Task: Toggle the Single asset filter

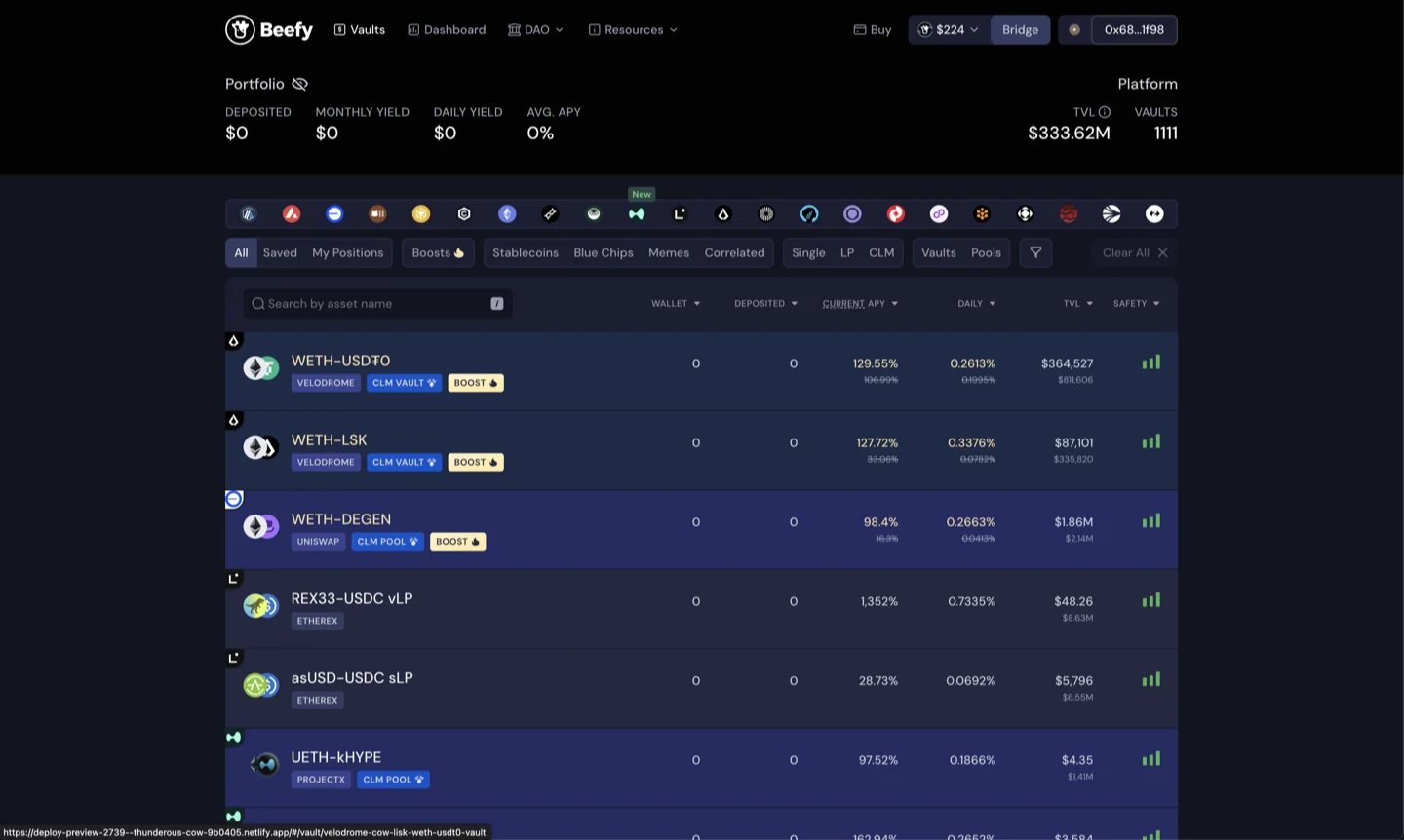Action: 808,252
